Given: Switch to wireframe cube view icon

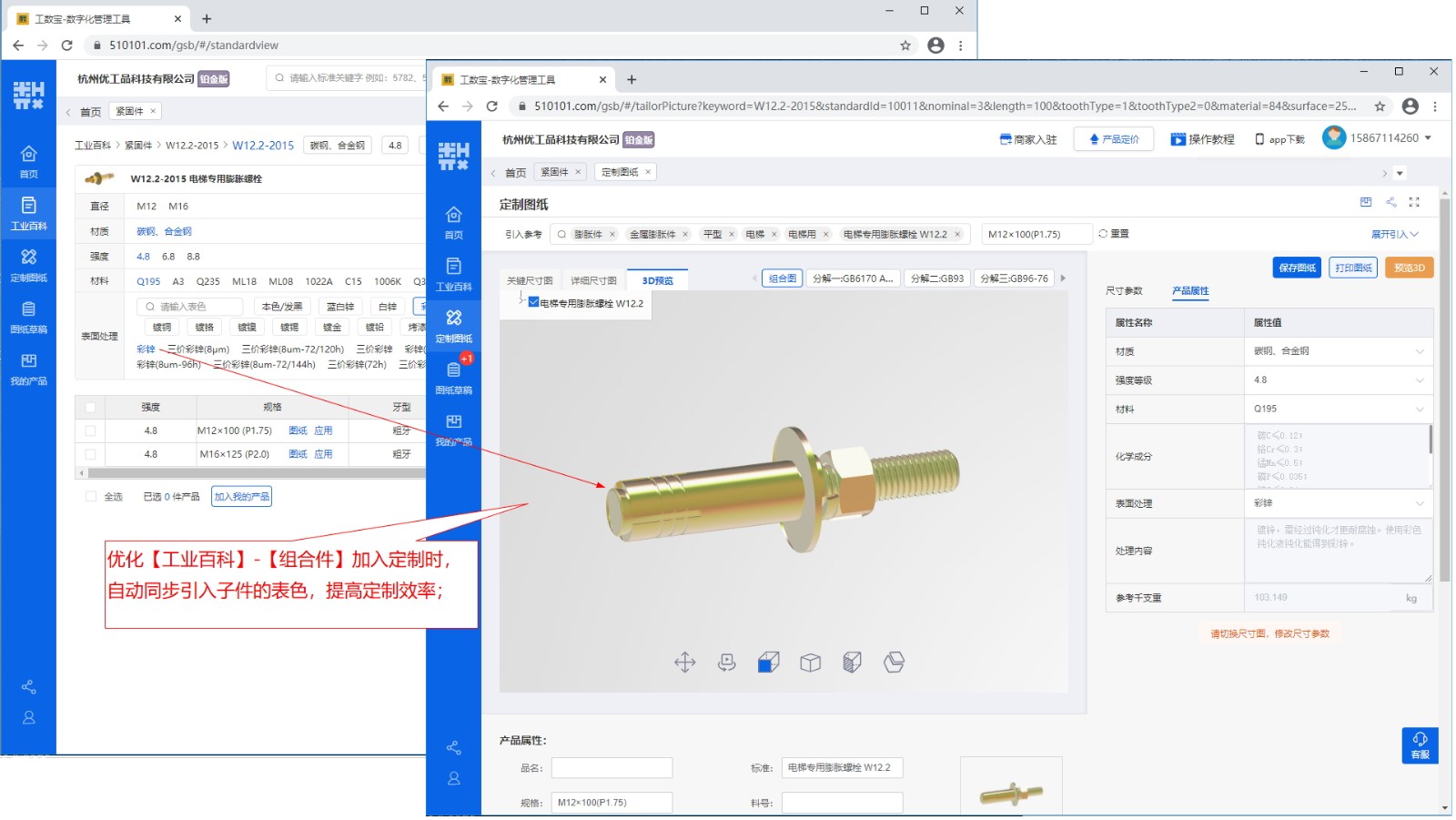Looking at the screenshot, I should 810,663.
